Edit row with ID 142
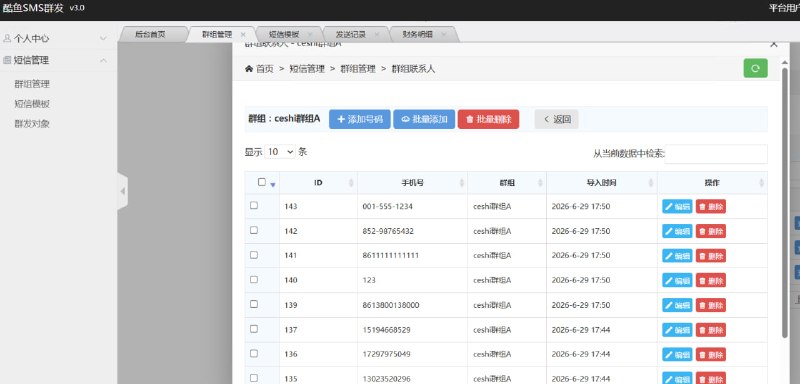Viewport: 800px width, 384px height. click(677, 231)
